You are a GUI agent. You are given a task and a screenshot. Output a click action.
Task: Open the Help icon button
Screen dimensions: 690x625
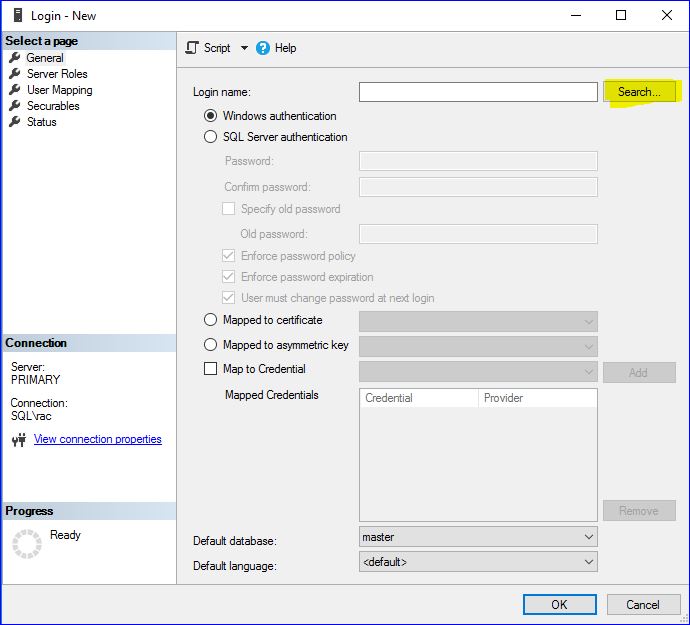coord(263,48)
